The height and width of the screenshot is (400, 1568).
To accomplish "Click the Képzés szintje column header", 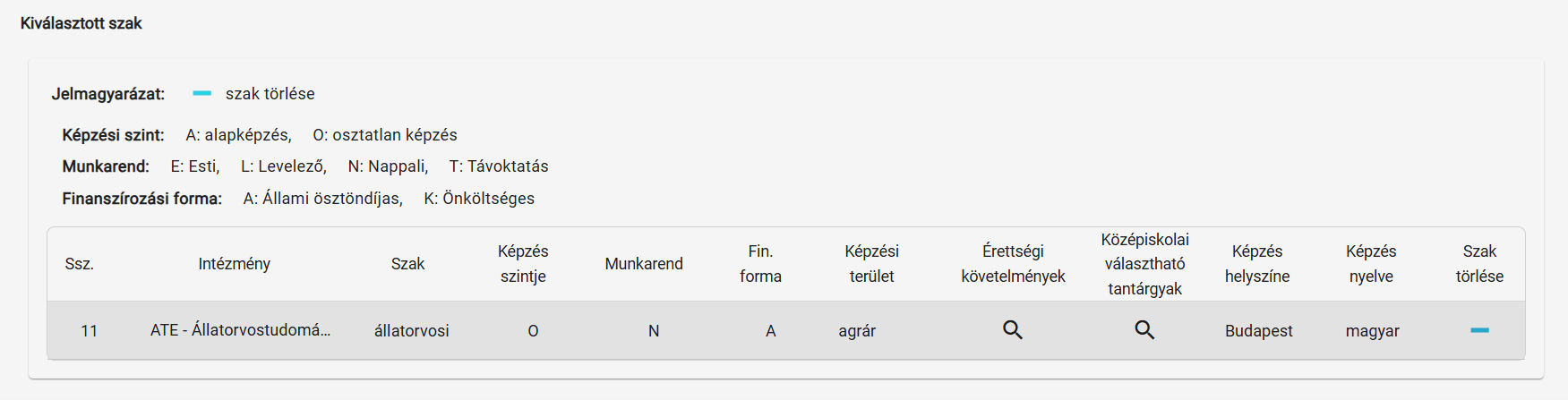I will (523, 264).
